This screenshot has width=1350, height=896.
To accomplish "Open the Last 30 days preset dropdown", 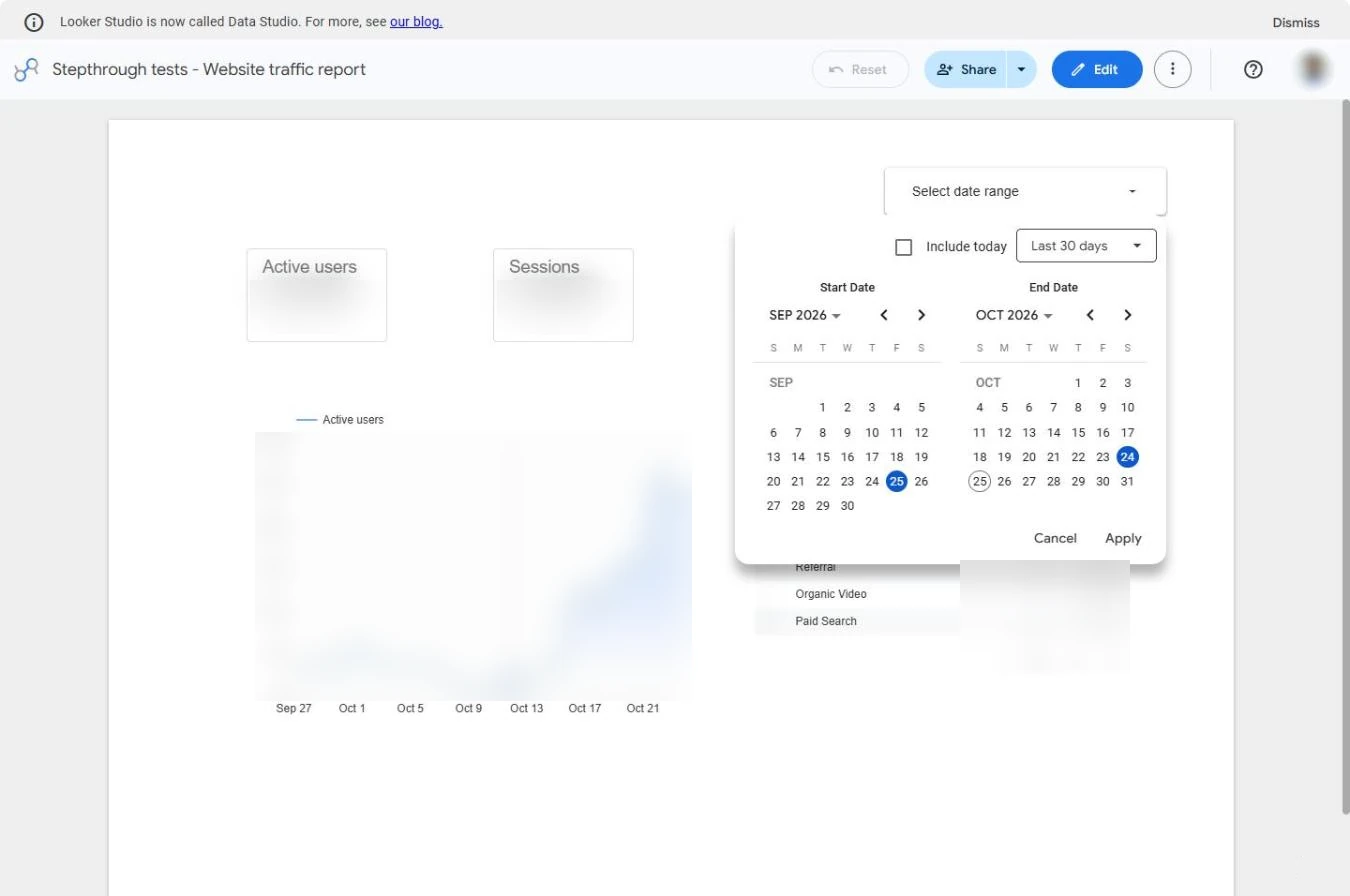I will pyautogui.click(x=1086, y=246).
